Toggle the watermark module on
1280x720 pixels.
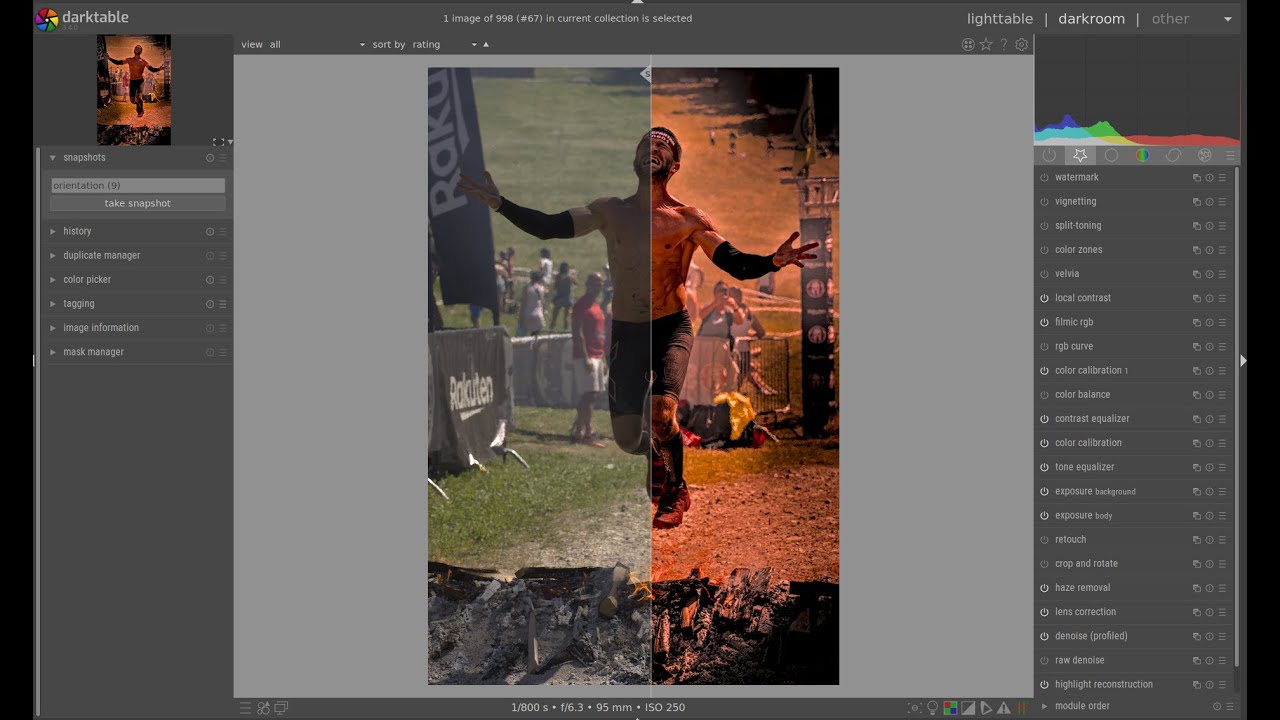pyautogui.click(x=1044, y=177)
